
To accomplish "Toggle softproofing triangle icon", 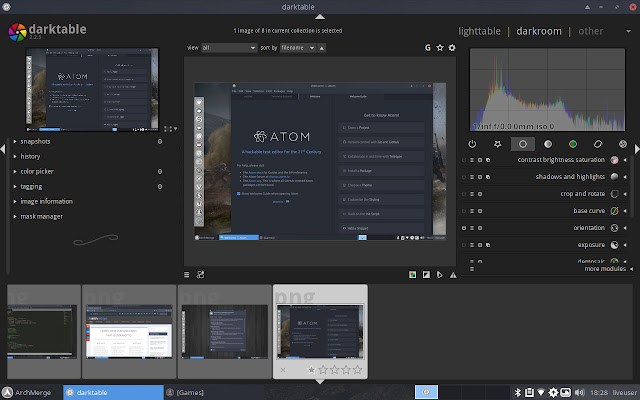I will (440, 275).
